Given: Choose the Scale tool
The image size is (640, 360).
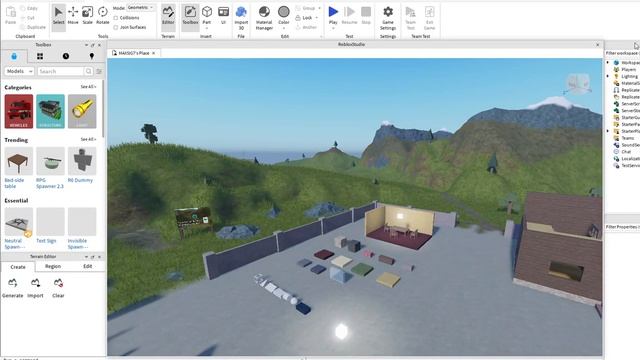Looking at the screenshot, I should coord(87,16).
